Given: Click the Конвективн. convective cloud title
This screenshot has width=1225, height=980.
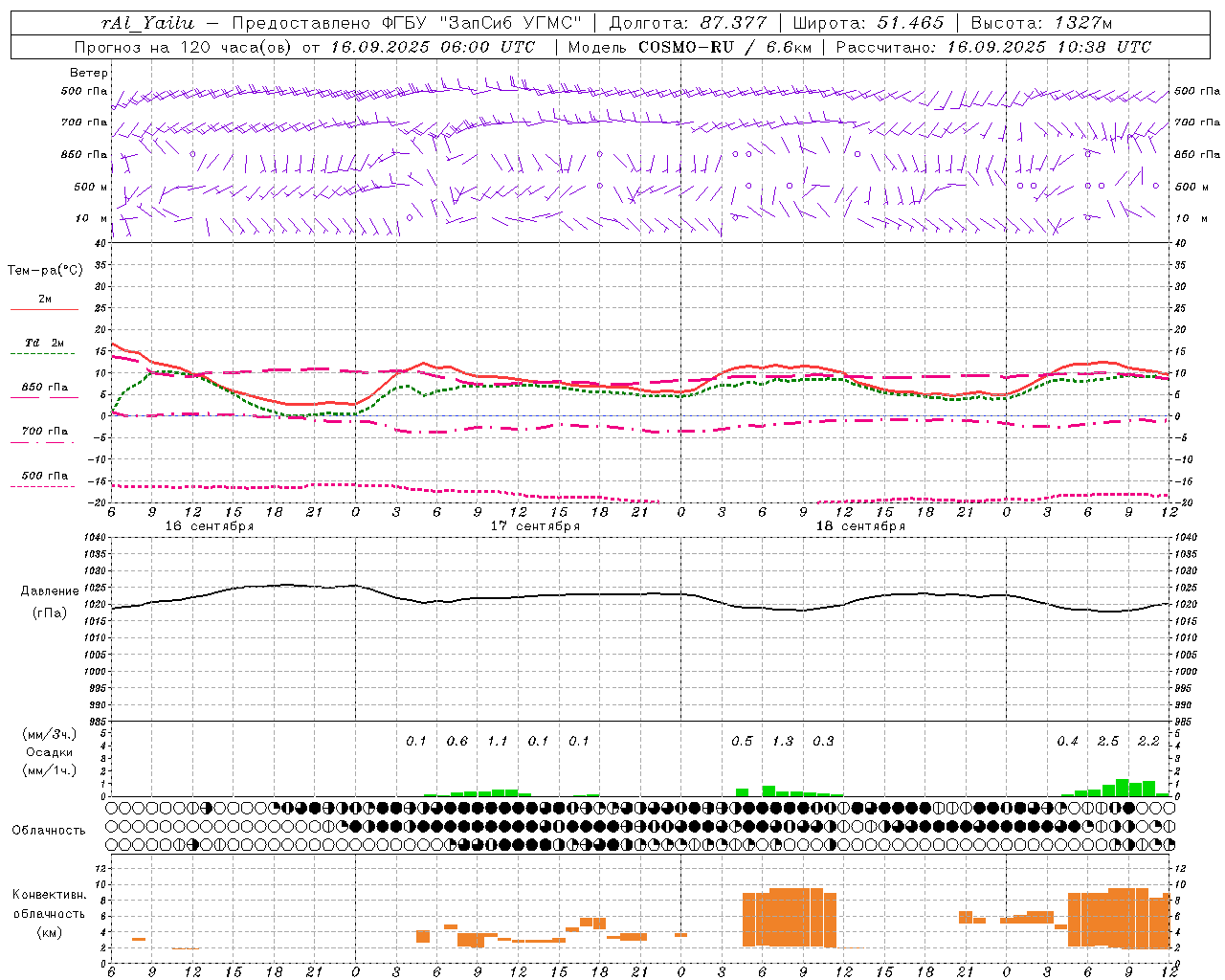Looking at the screenshot, I should tap(50, 895).
